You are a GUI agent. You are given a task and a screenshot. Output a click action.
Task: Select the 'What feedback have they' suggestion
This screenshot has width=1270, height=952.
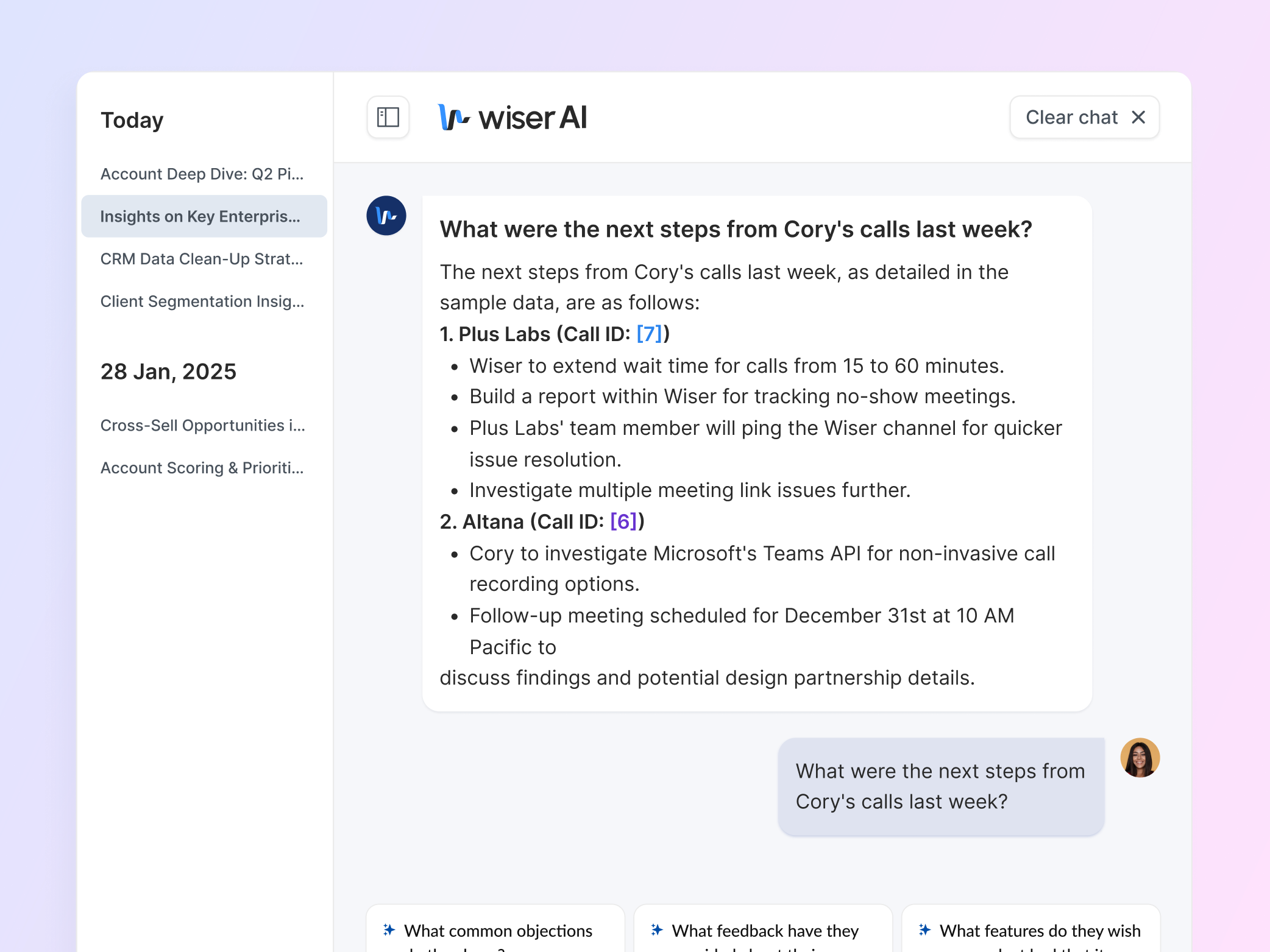coord(763,928)
